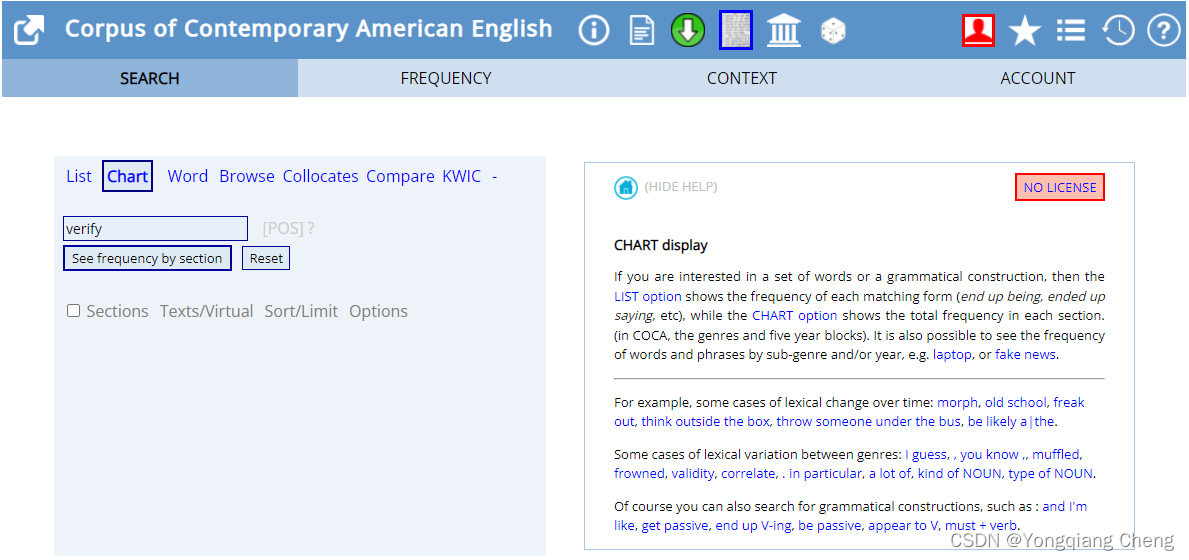Switch to the SEARCH tab
Image resolution: width=1189 pixels, height=560 pixels.
pos(149,78)
